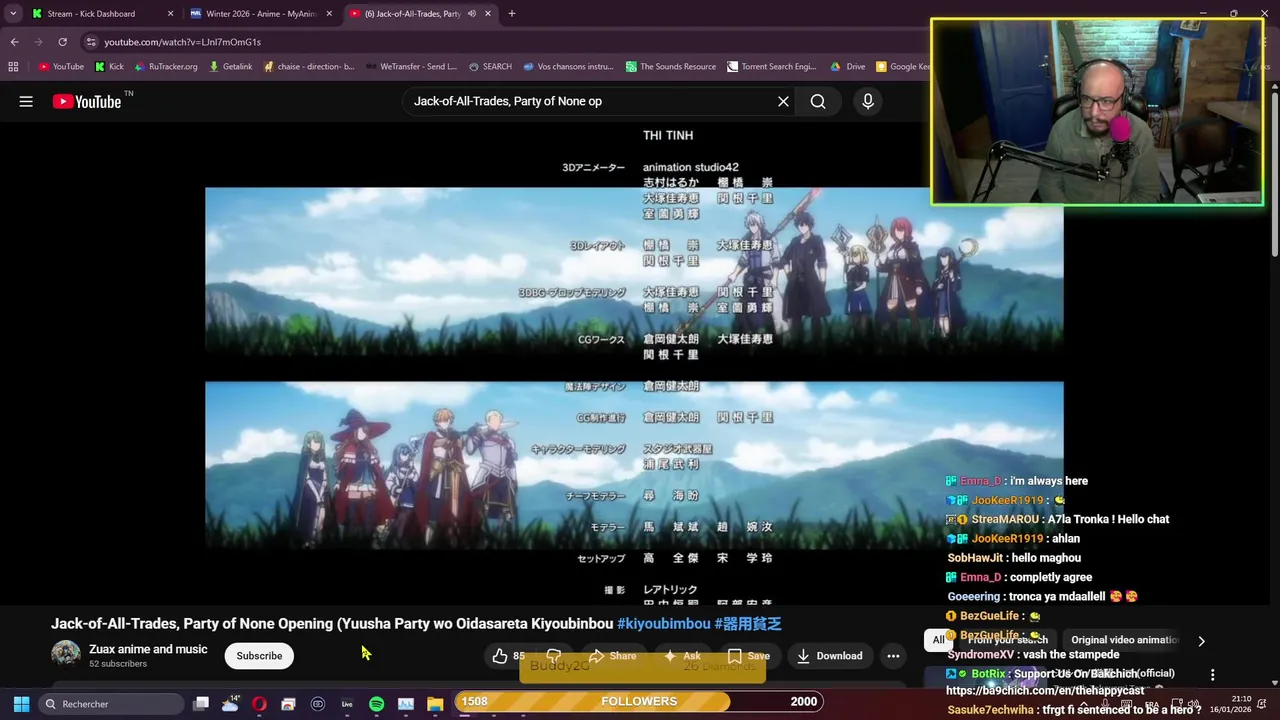Reload the current page

62,42
